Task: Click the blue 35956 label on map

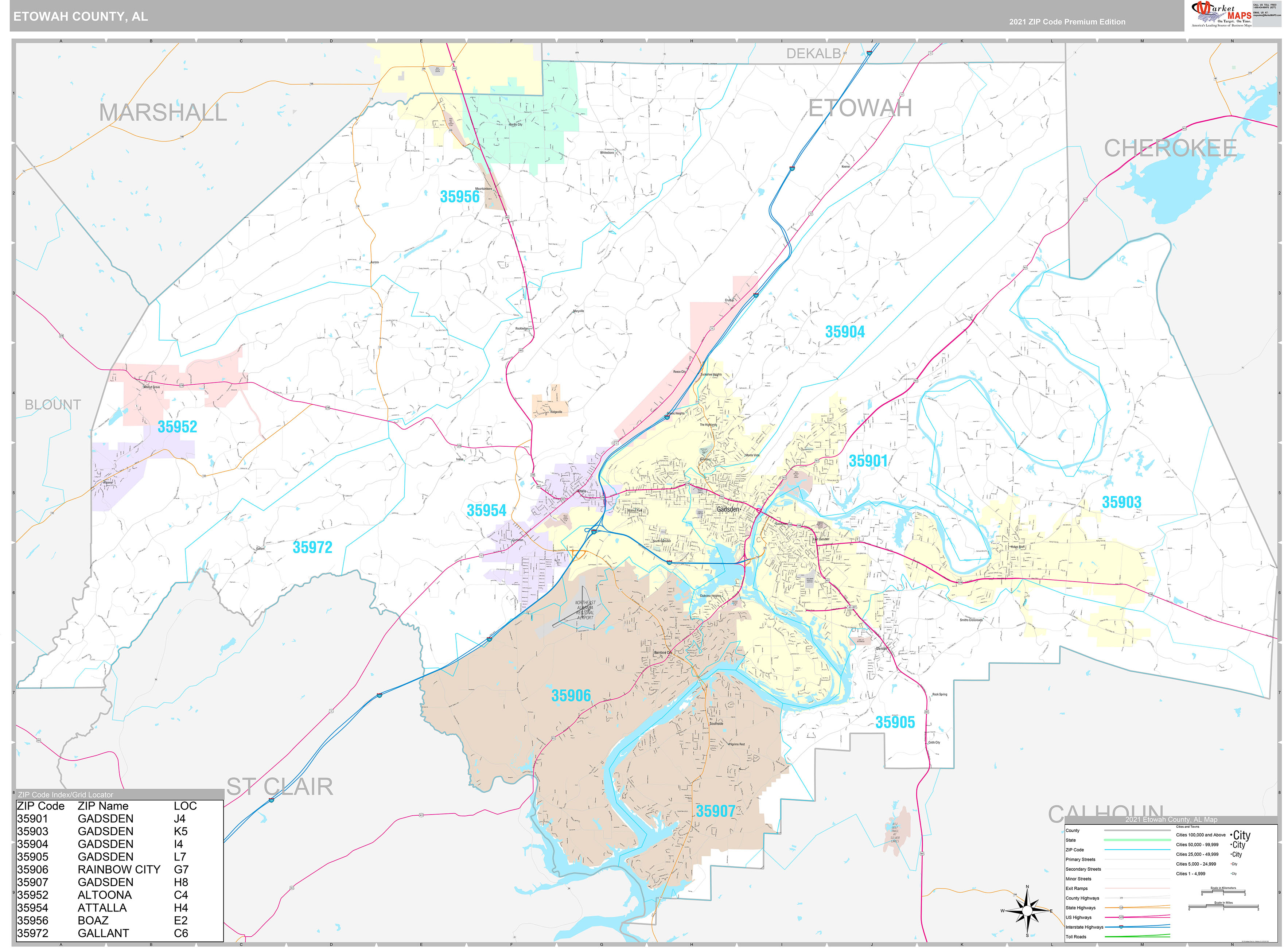Action: (460, 197)
